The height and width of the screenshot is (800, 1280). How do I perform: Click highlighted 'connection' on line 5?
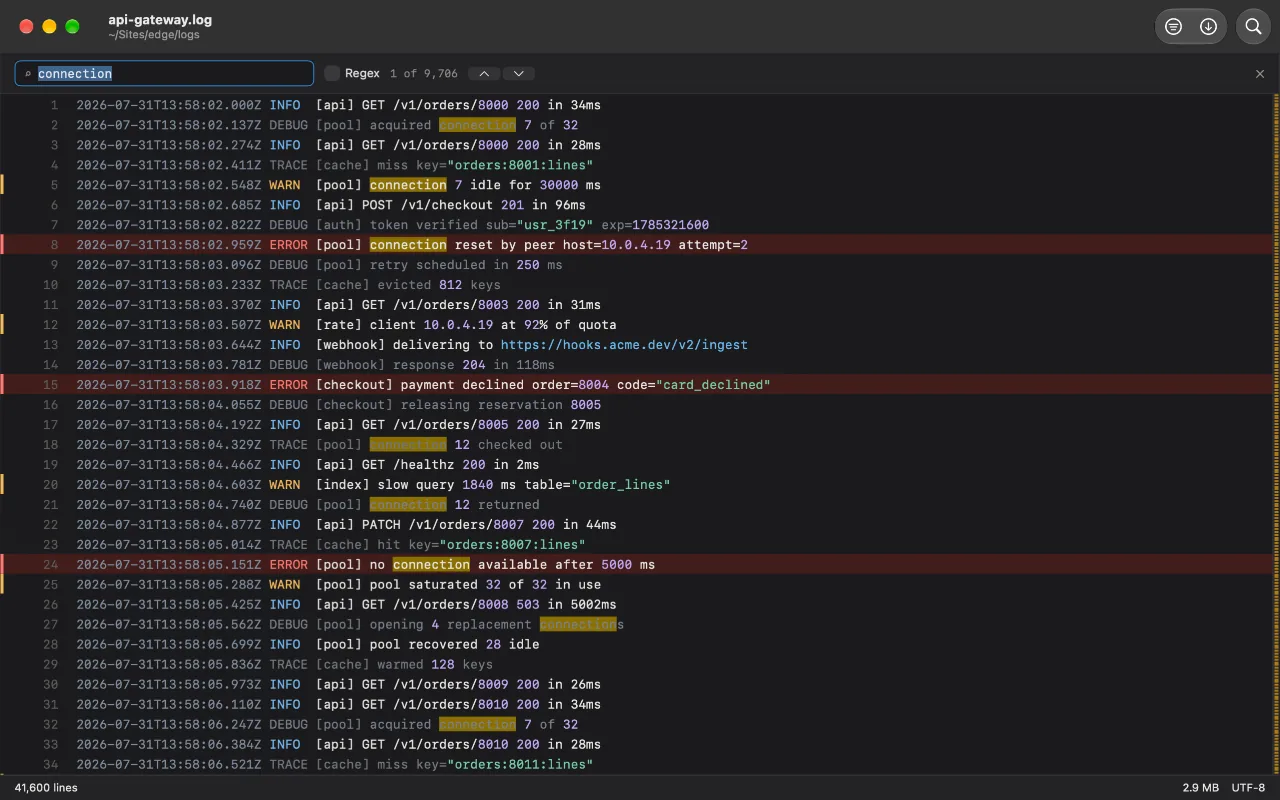(x=408, y=185)
